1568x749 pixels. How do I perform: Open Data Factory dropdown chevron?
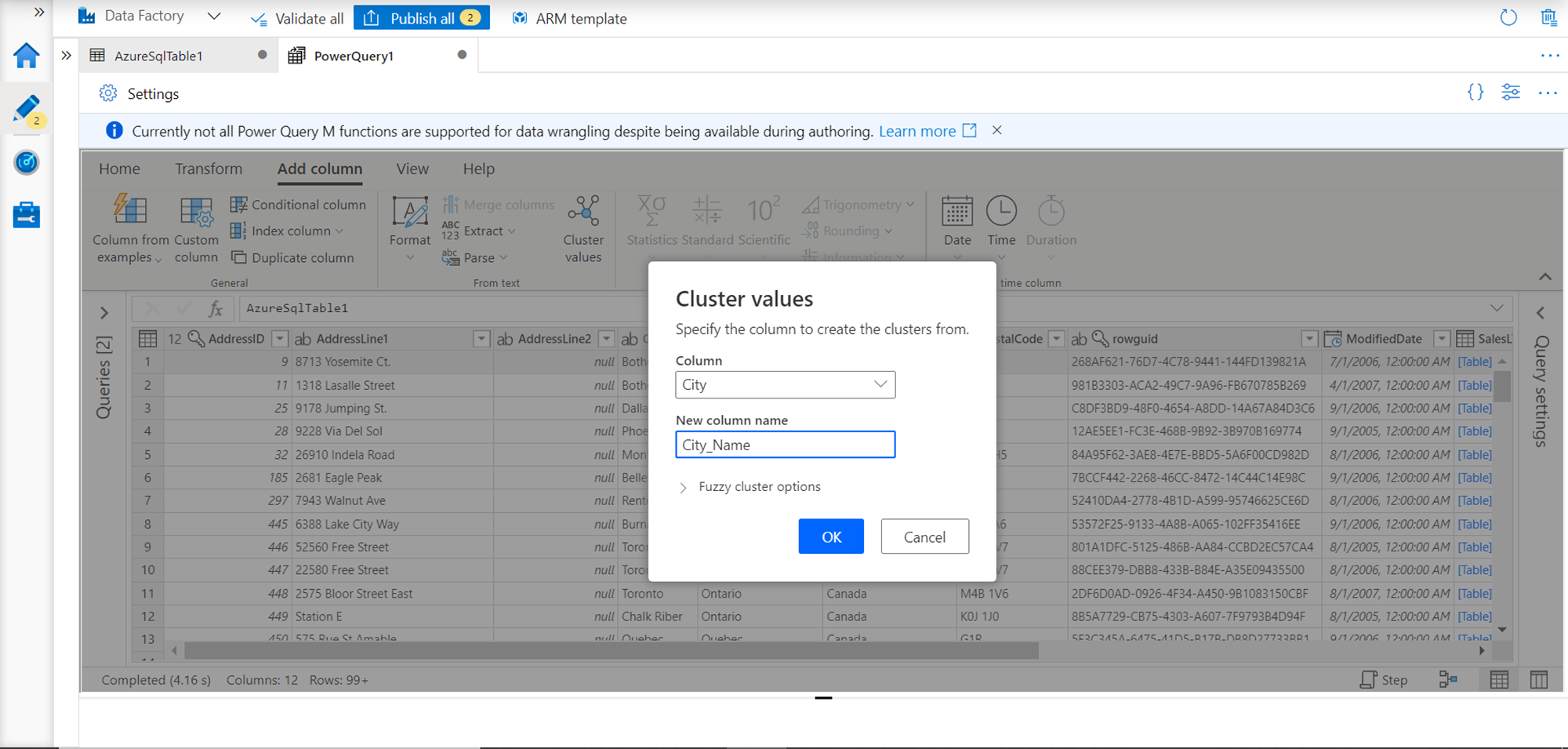[214, 16]
